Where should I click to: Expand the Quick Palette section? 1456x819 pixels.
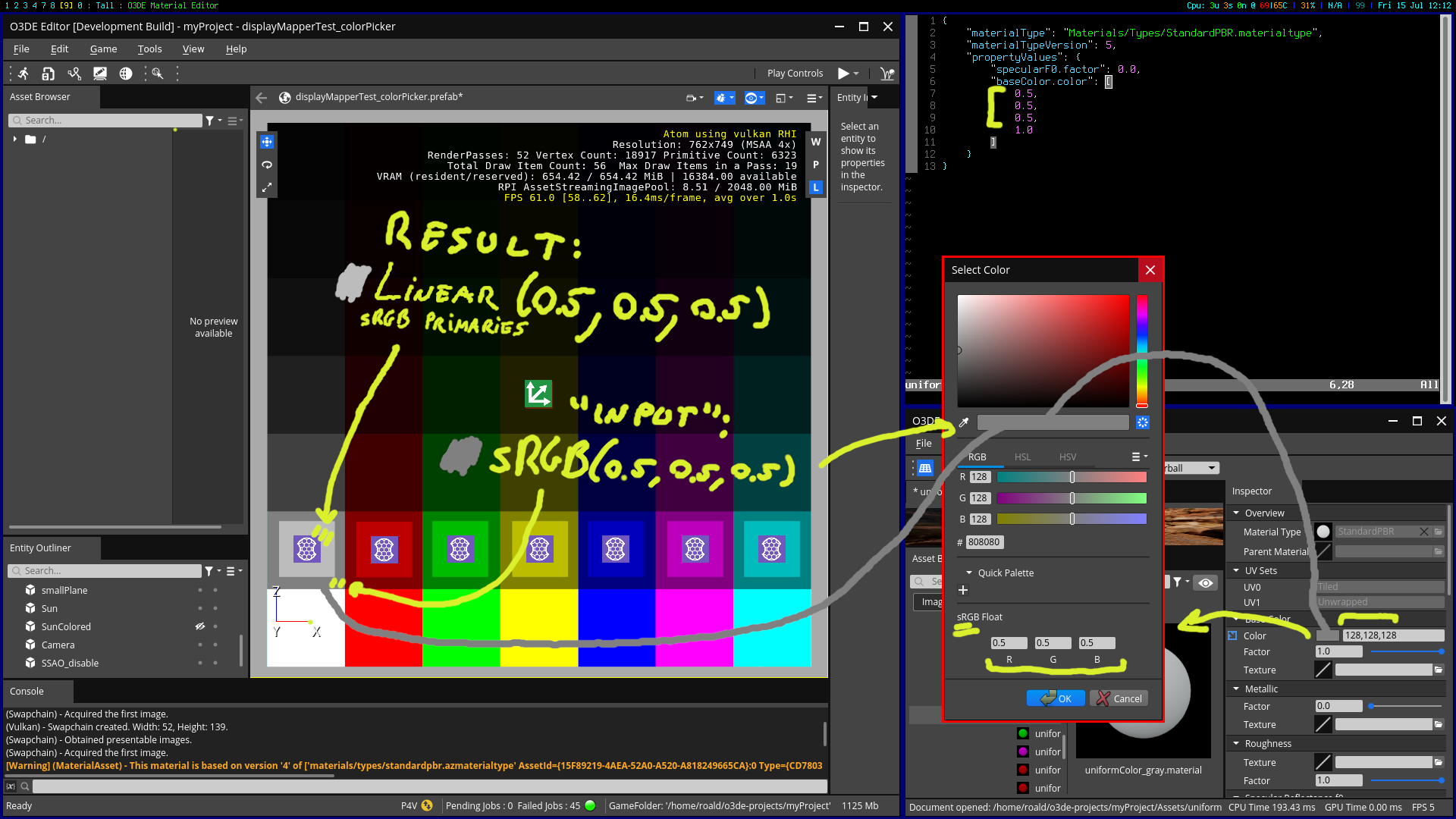tap(969, 573)
